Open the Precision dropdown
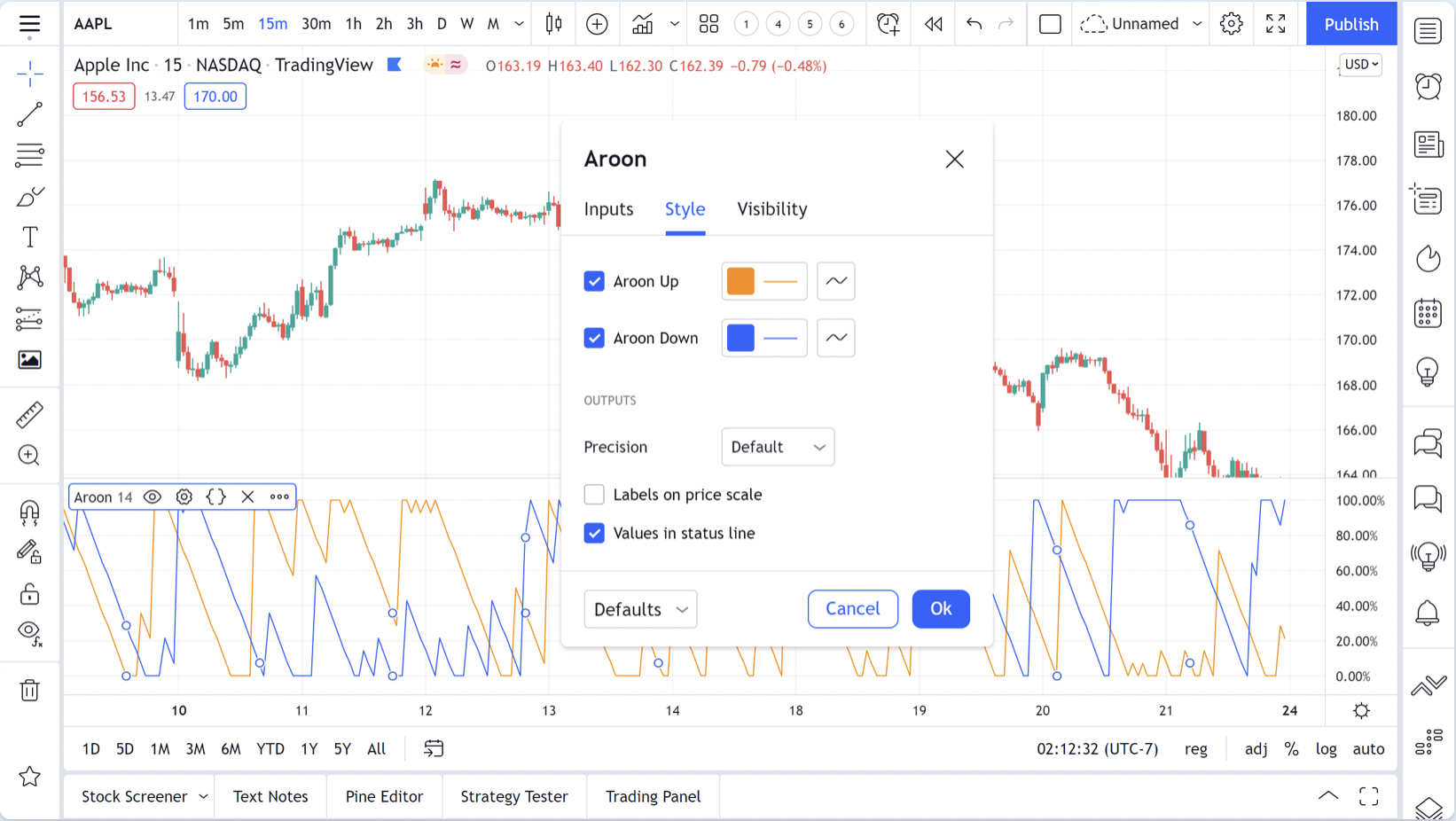The image size is (1456, 821). (778, 447)
